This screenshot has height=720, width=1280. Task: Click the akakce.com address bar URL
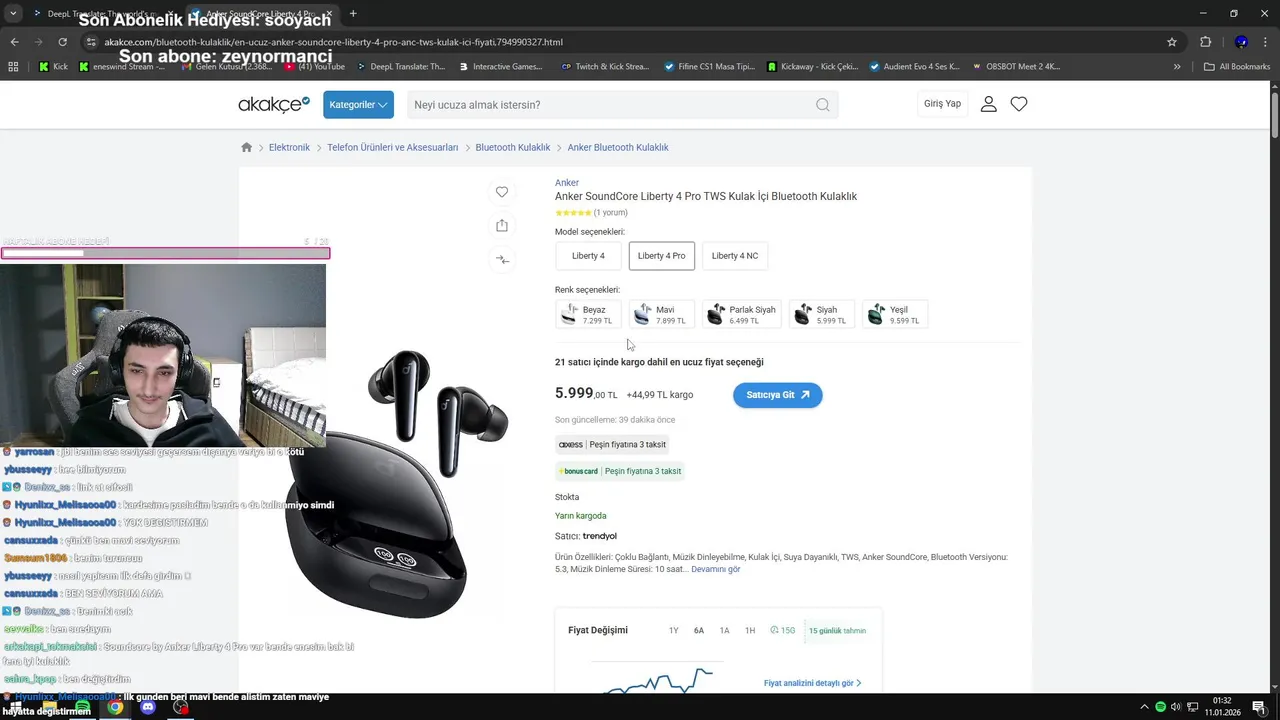(x=333, y=42)
